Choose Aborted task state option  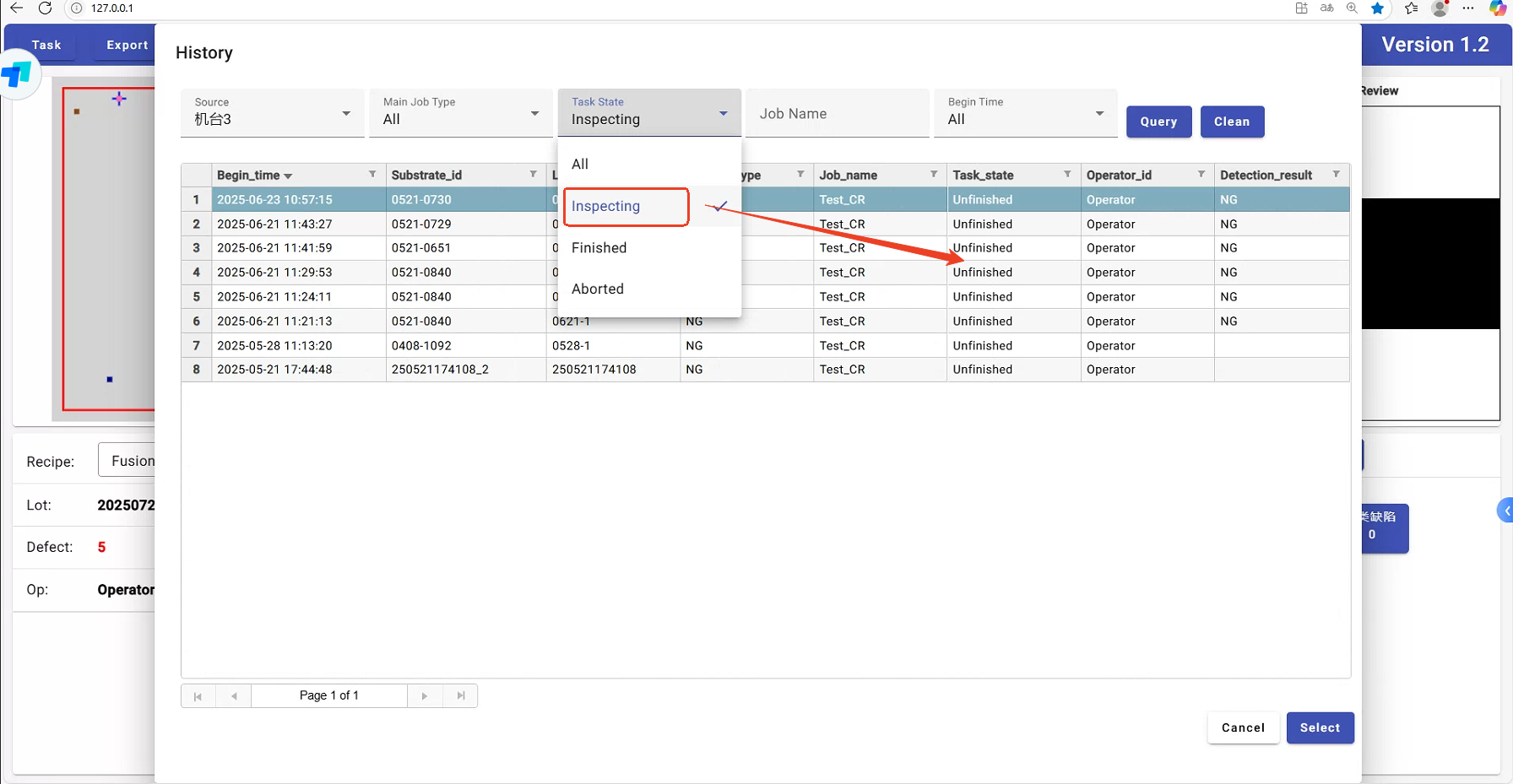click(x=598, y=289)
